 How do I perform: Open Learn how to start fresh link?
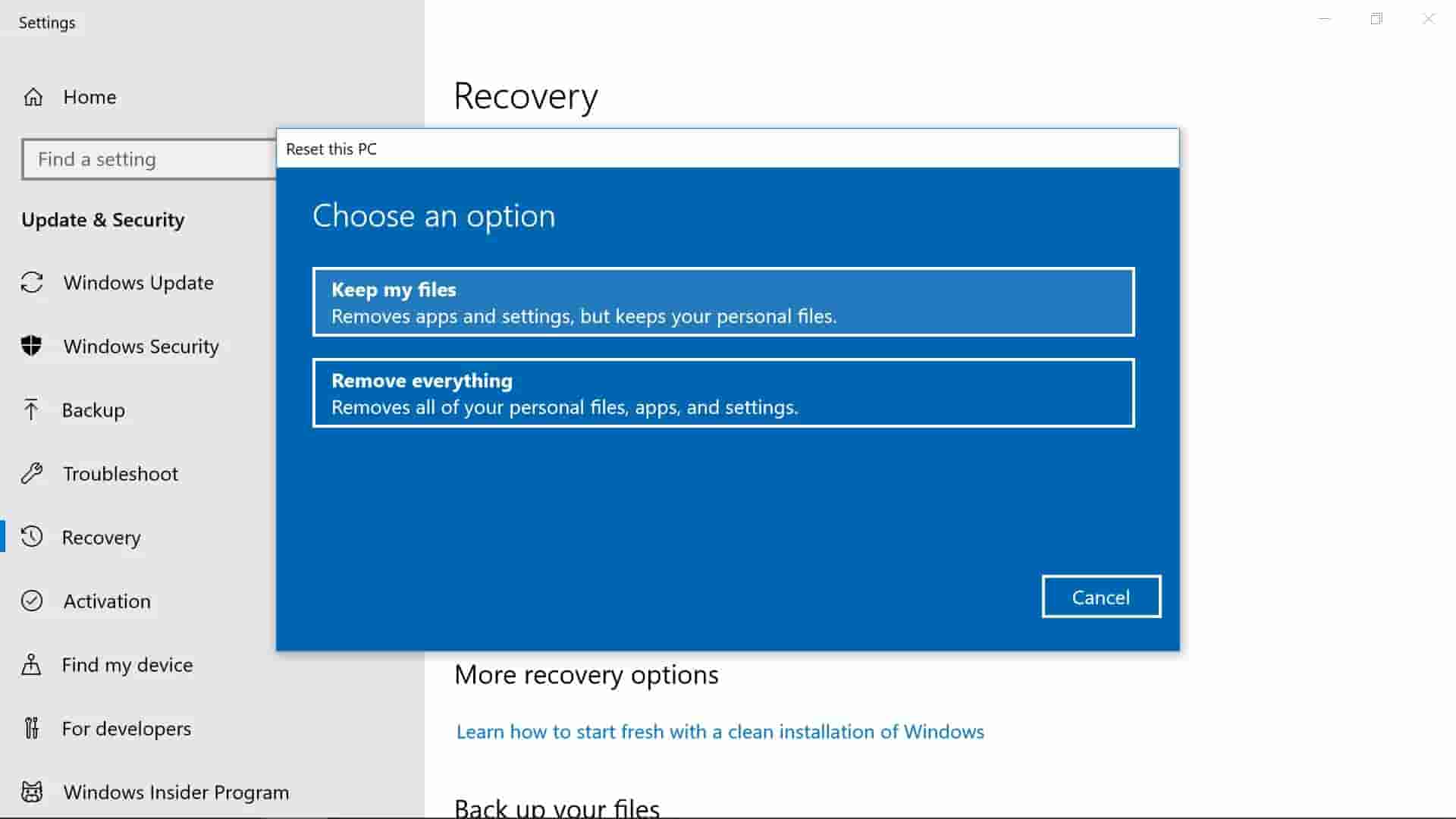click(x=720, y=731)
